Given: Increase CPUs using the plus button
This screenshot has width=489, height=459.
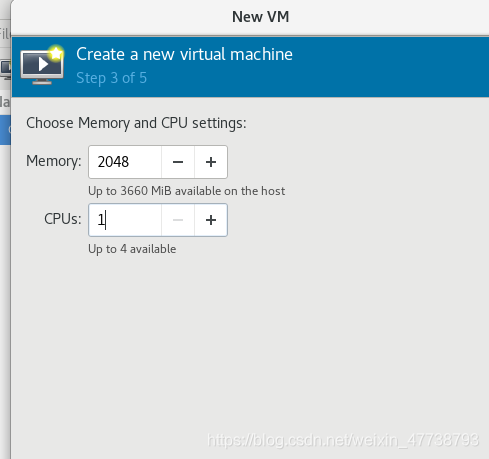Looking at the screenshot, I should (x=211, y=220).
